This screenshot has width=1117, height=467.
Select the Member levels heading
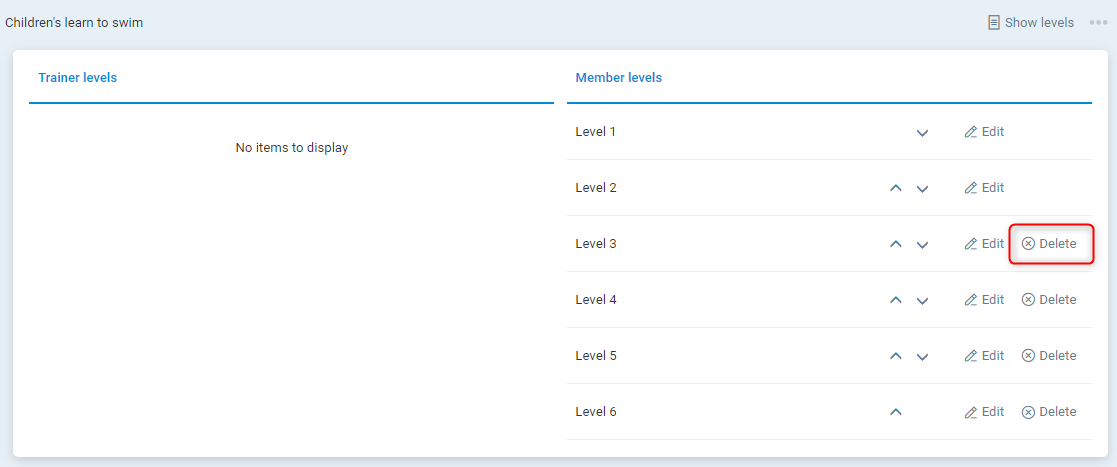tap(619, 78)
